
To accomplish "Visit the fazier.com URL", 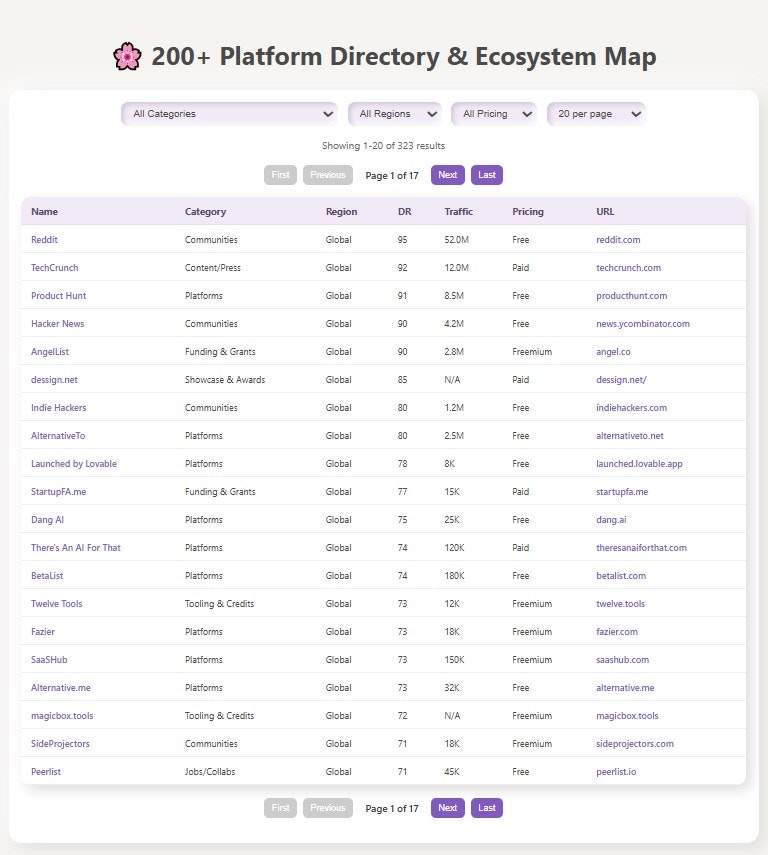I will pyautogui.click(x=617, y=632).
